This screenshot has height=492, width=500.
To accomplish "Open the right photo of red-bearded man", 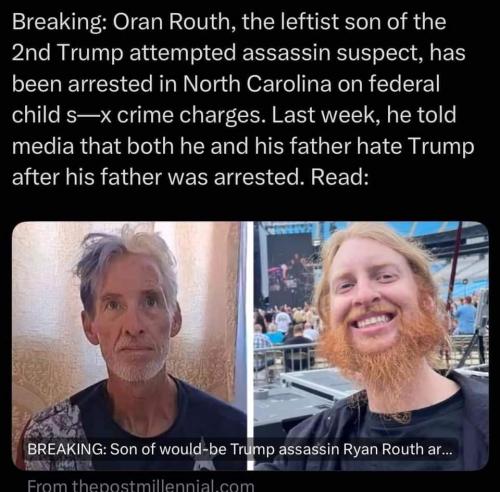I will pyautogui.click(x=371, y=346).
